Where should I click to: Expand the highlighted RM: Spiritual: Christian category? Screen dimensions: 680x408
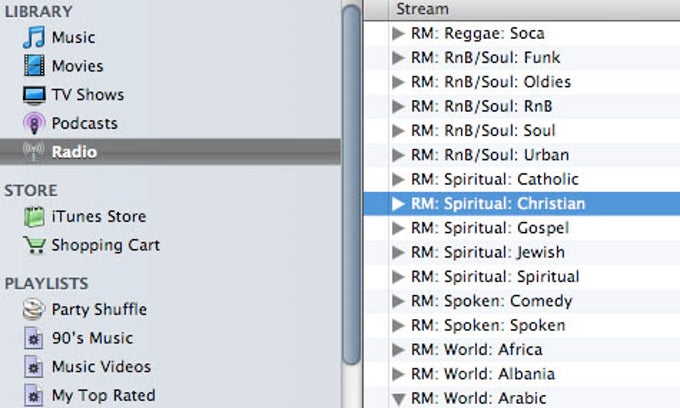tap(398, 204)
